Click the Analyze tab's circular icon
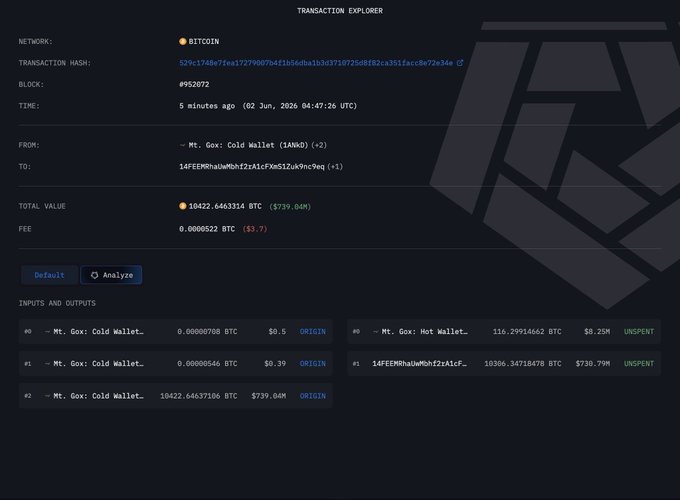Viewport: 680px width, 500px height. point(95,275)
